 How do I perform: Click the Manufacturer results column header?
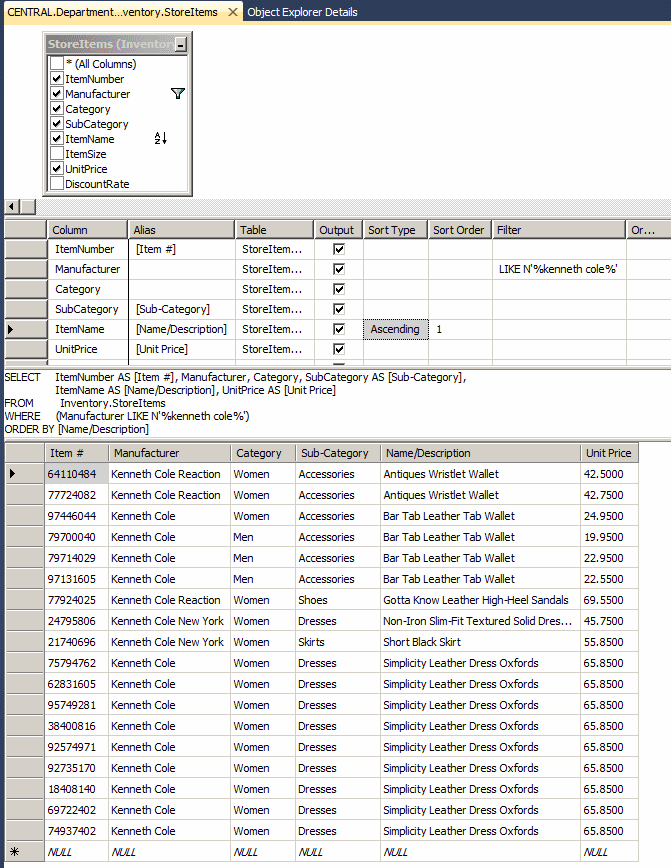(169, 453)
